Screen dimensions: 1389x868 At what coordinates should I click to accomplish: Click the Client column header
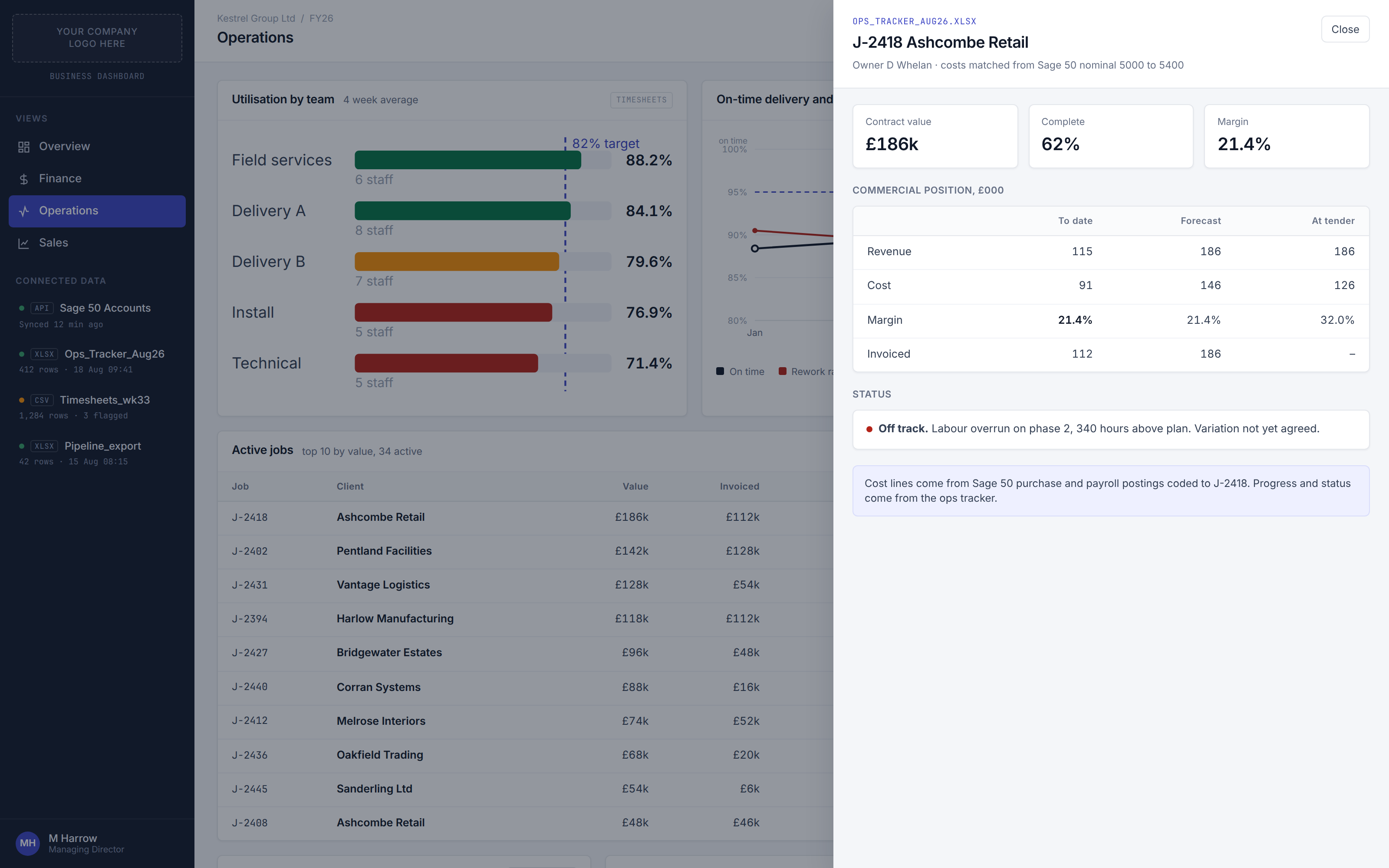(x=350, y=486)
